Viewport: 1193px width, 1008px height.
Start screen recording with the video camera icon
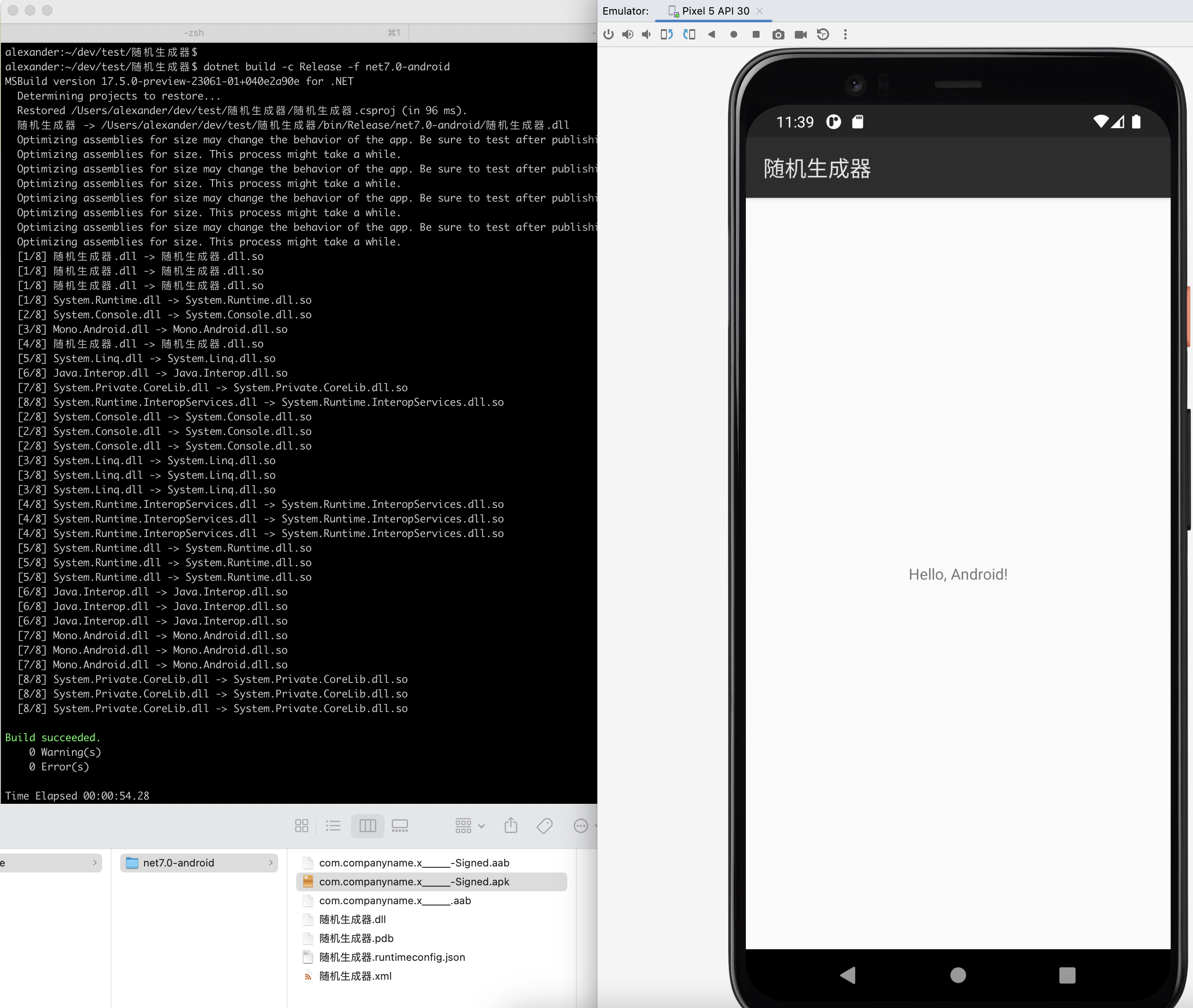pos(800,34)
